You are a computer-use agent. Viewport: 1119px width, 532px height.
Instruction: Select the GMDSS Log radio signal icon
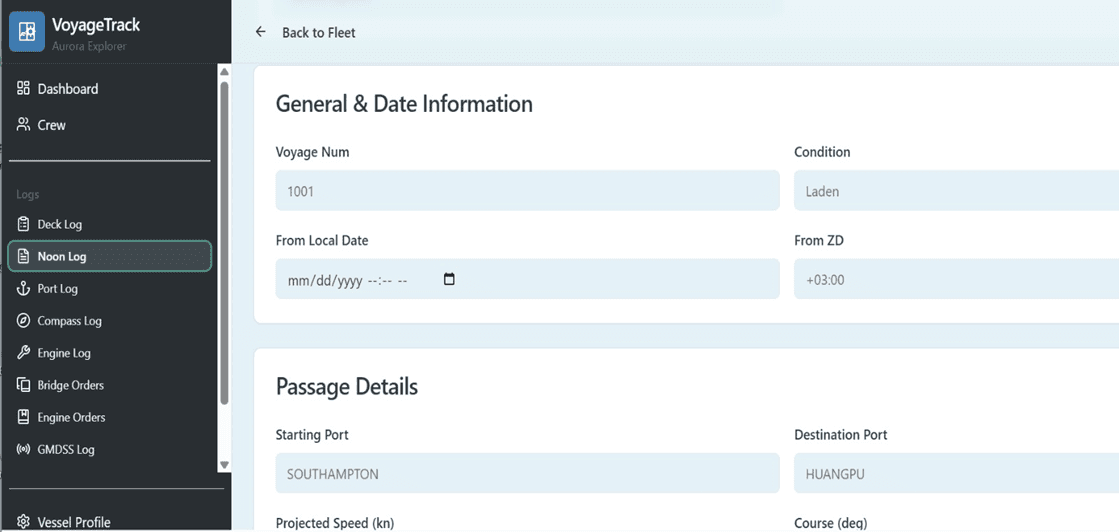tap(24, 450)
